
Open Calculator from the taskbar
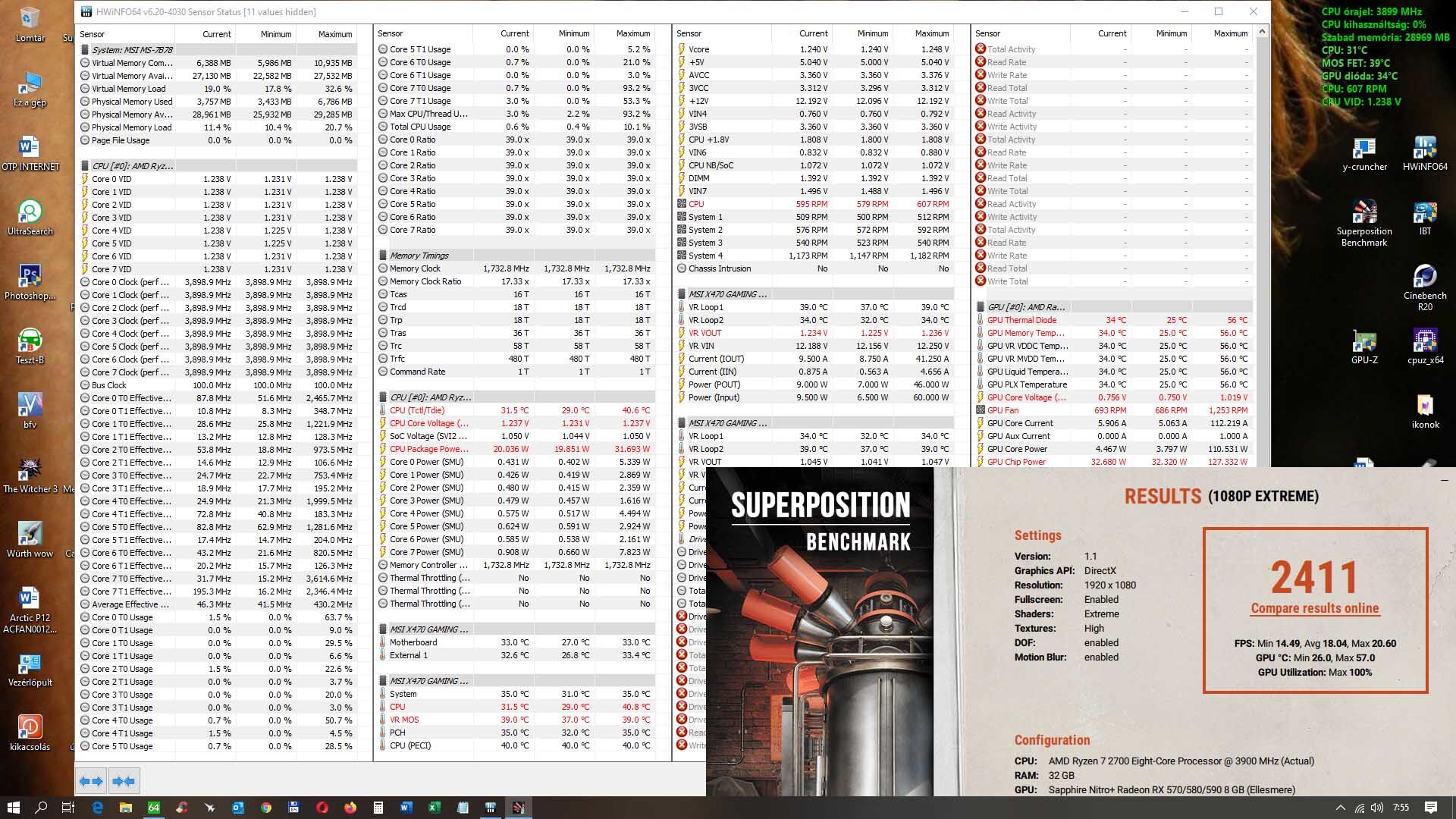click(x=378, y=808)
